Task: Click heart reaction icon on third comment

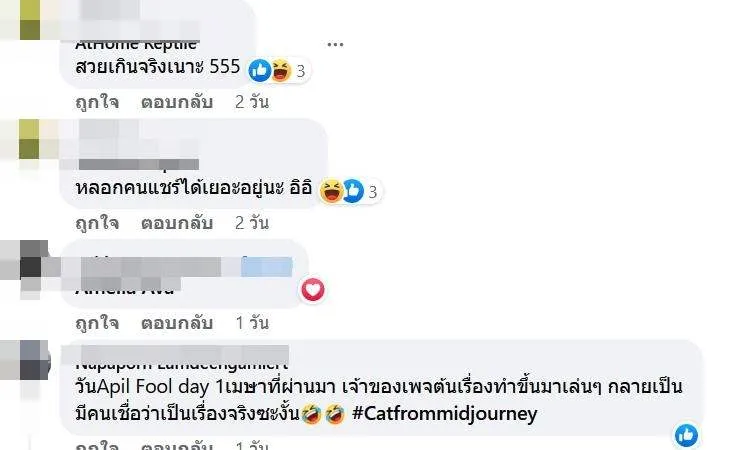Action: [313, 290]
